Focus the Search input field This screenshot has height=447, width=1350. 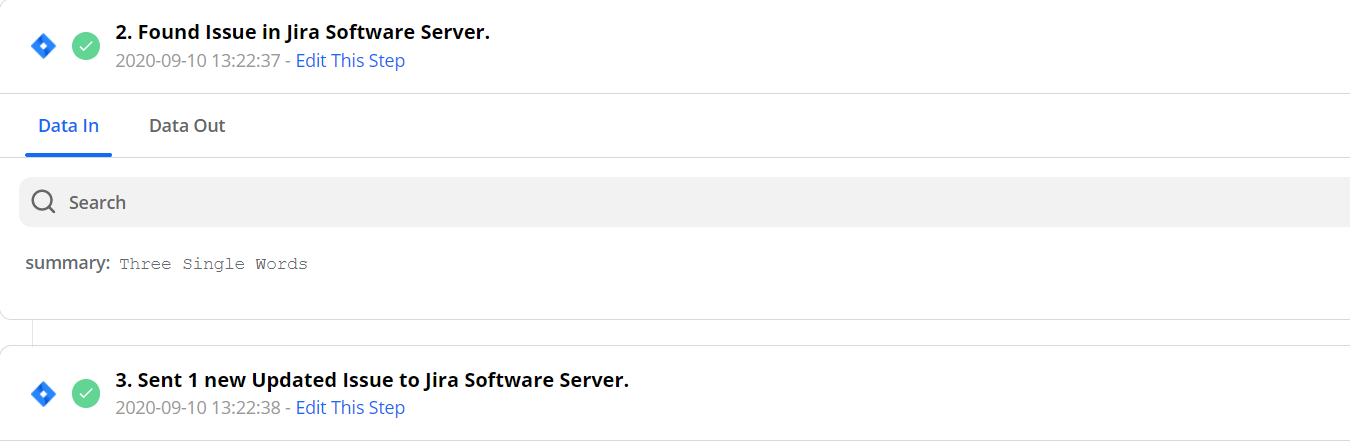pyautogui.click(x=600, y=202)
